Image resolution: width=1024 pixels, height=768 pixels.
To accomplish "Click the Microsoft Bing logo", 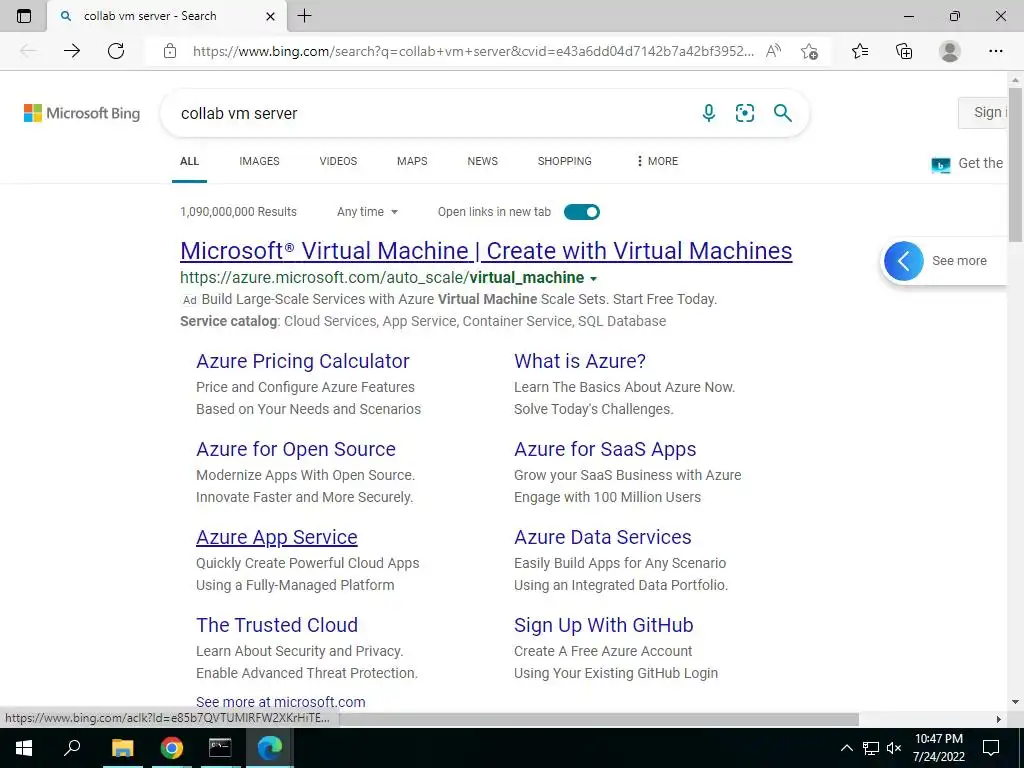I will tap(82, 113).
